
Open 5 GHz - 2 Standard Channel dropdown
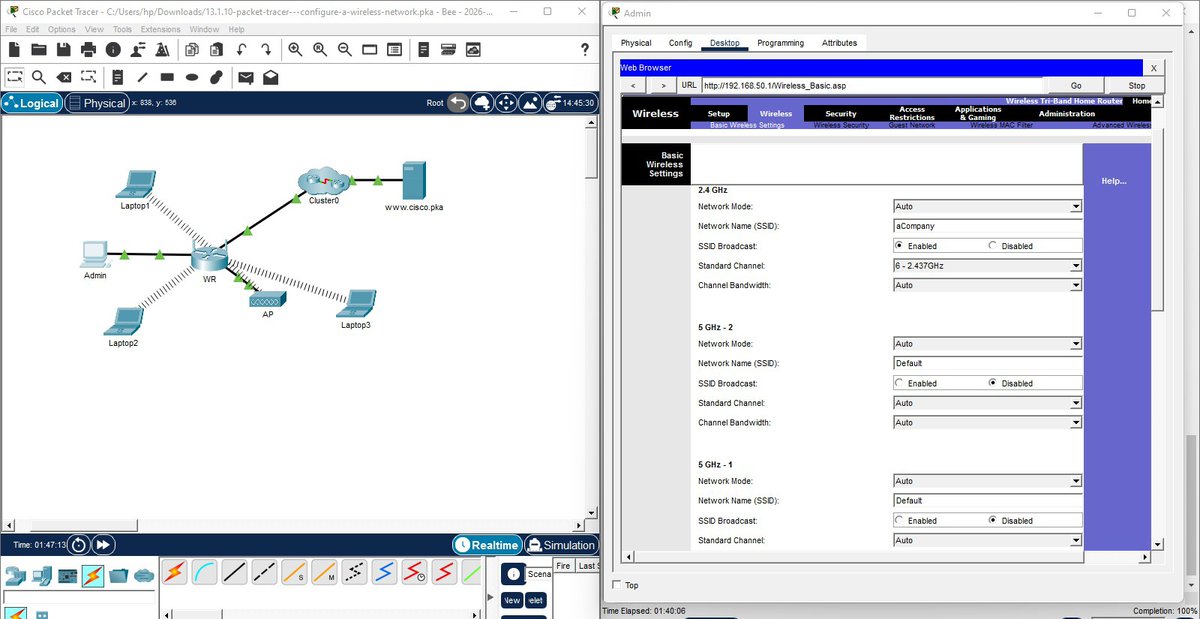(x=988, y=403)
